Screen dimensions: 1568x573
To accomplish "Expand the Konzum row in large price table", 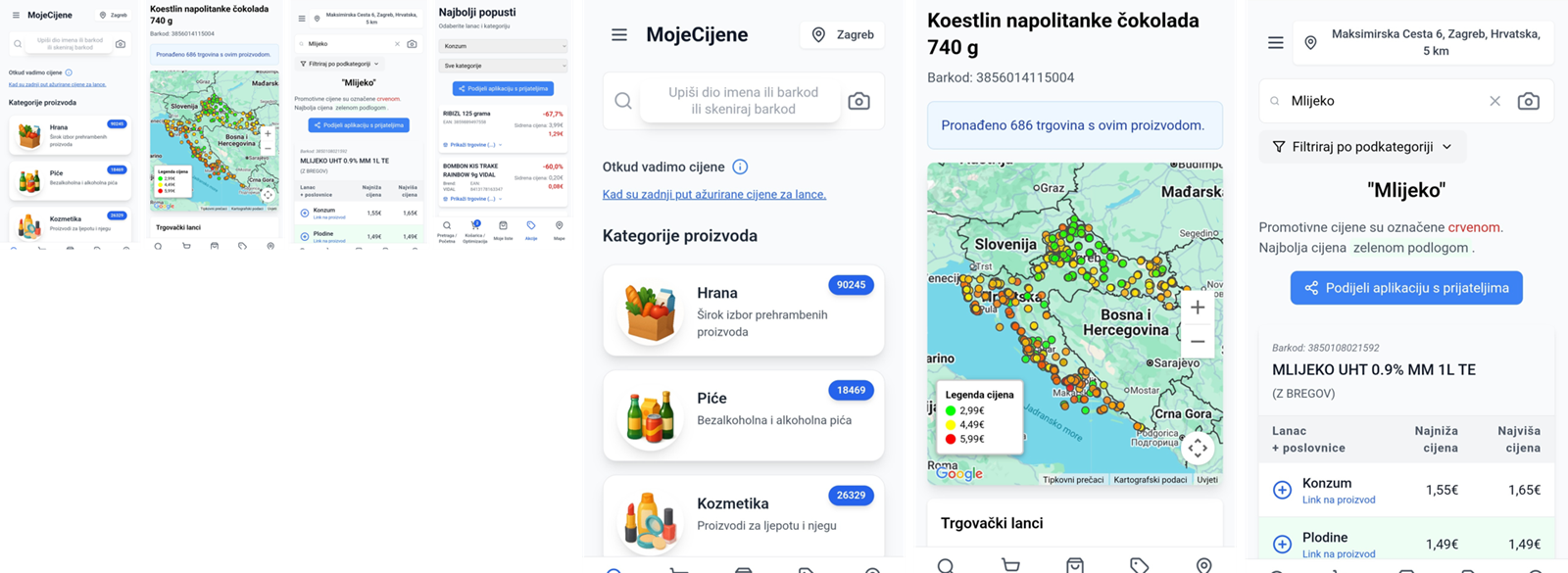I will tap(1282, 490).
